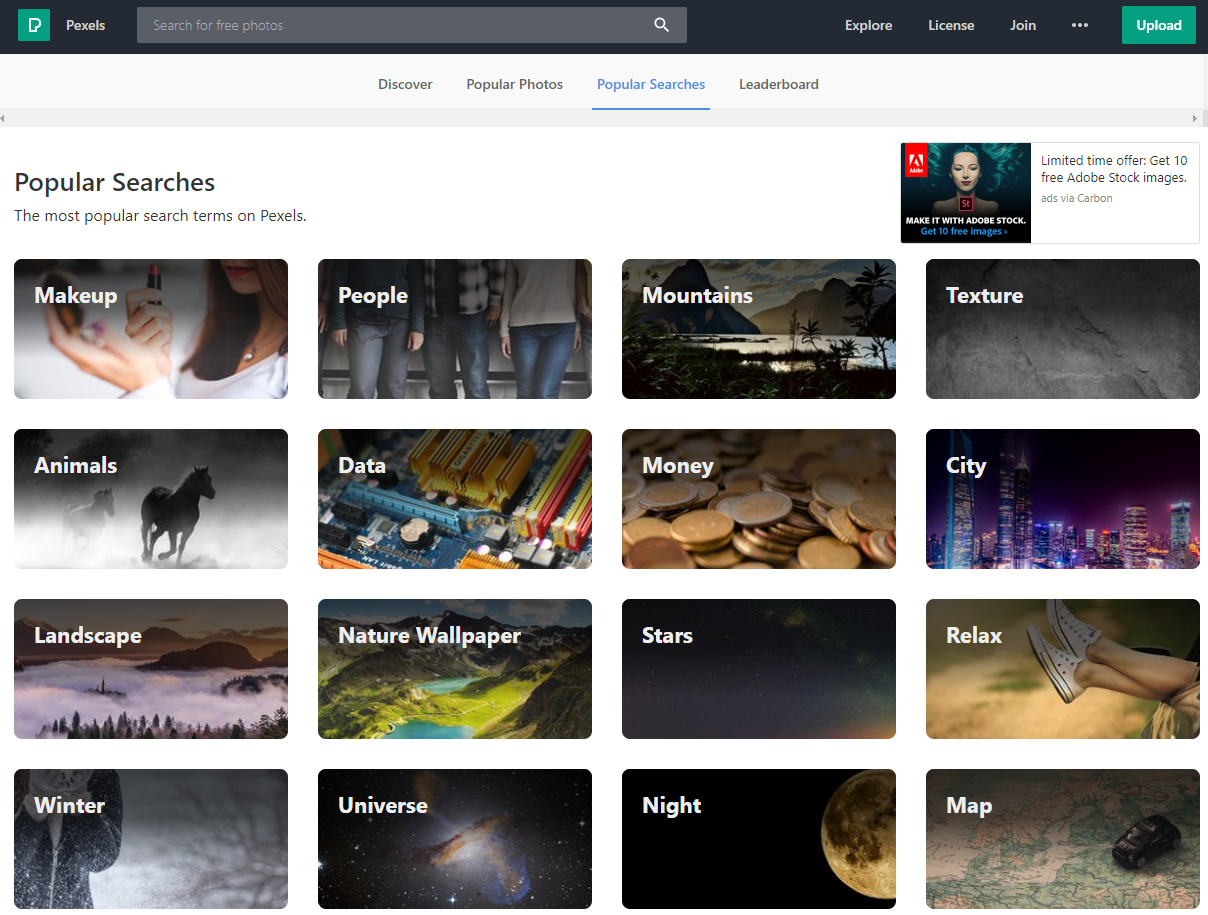Select the Mountains search tile
This screenshot has height=915, width=1208.
pyautogui.click(x=758, y=329)
